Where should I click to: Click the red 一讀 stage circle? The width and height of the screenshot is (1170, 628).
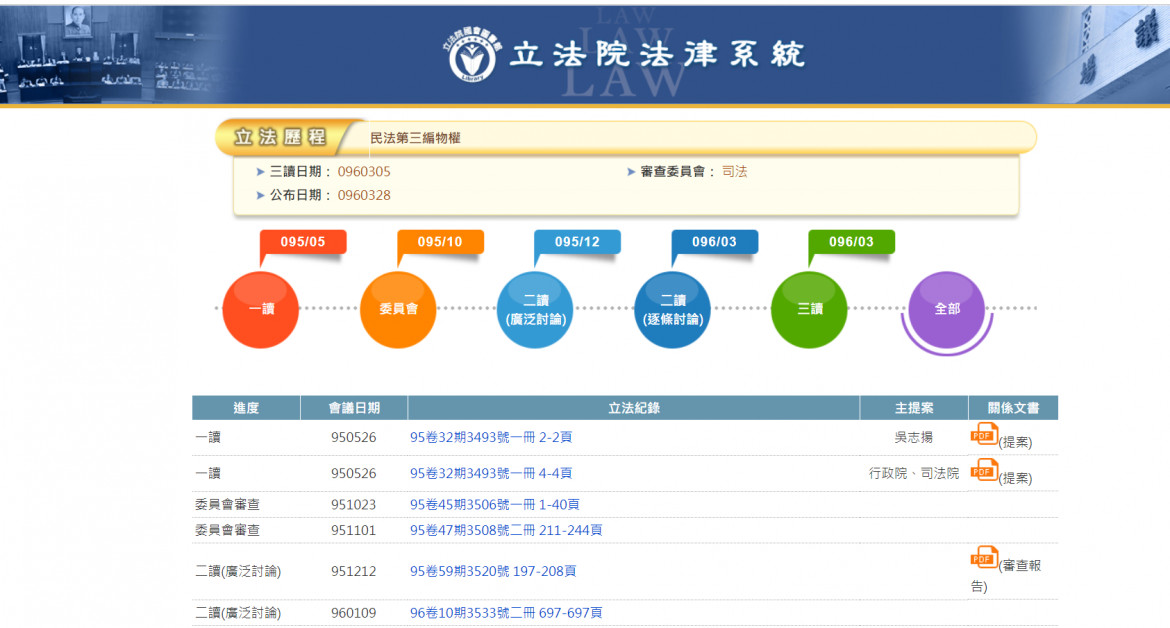(261, 310)
